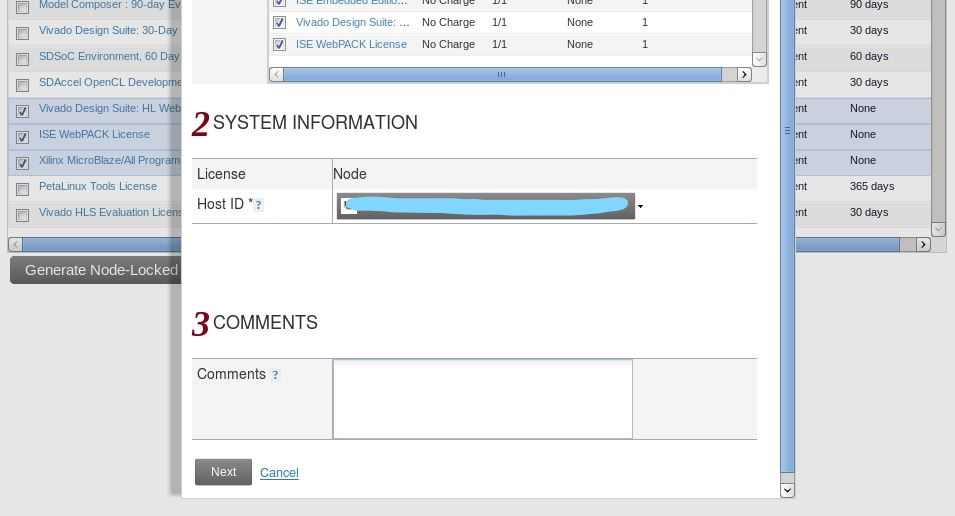
Task: Click background list horizontal scrollbar right arrow
Action: [923, 244]
